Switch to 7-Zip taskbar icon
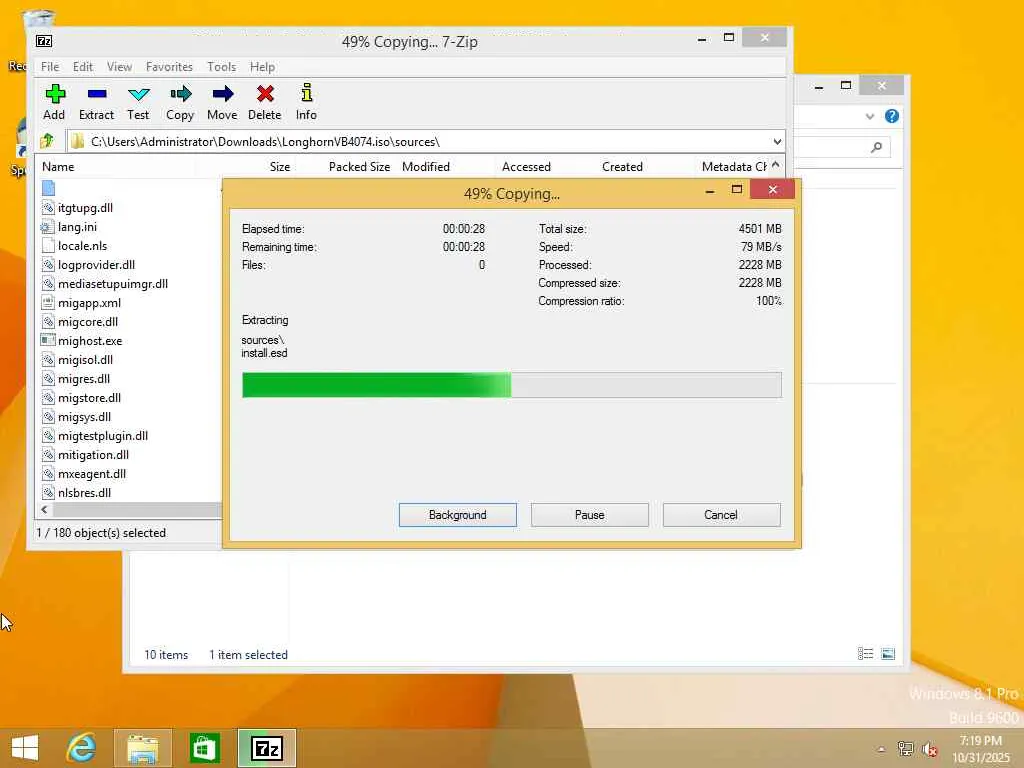 (266, 748)
